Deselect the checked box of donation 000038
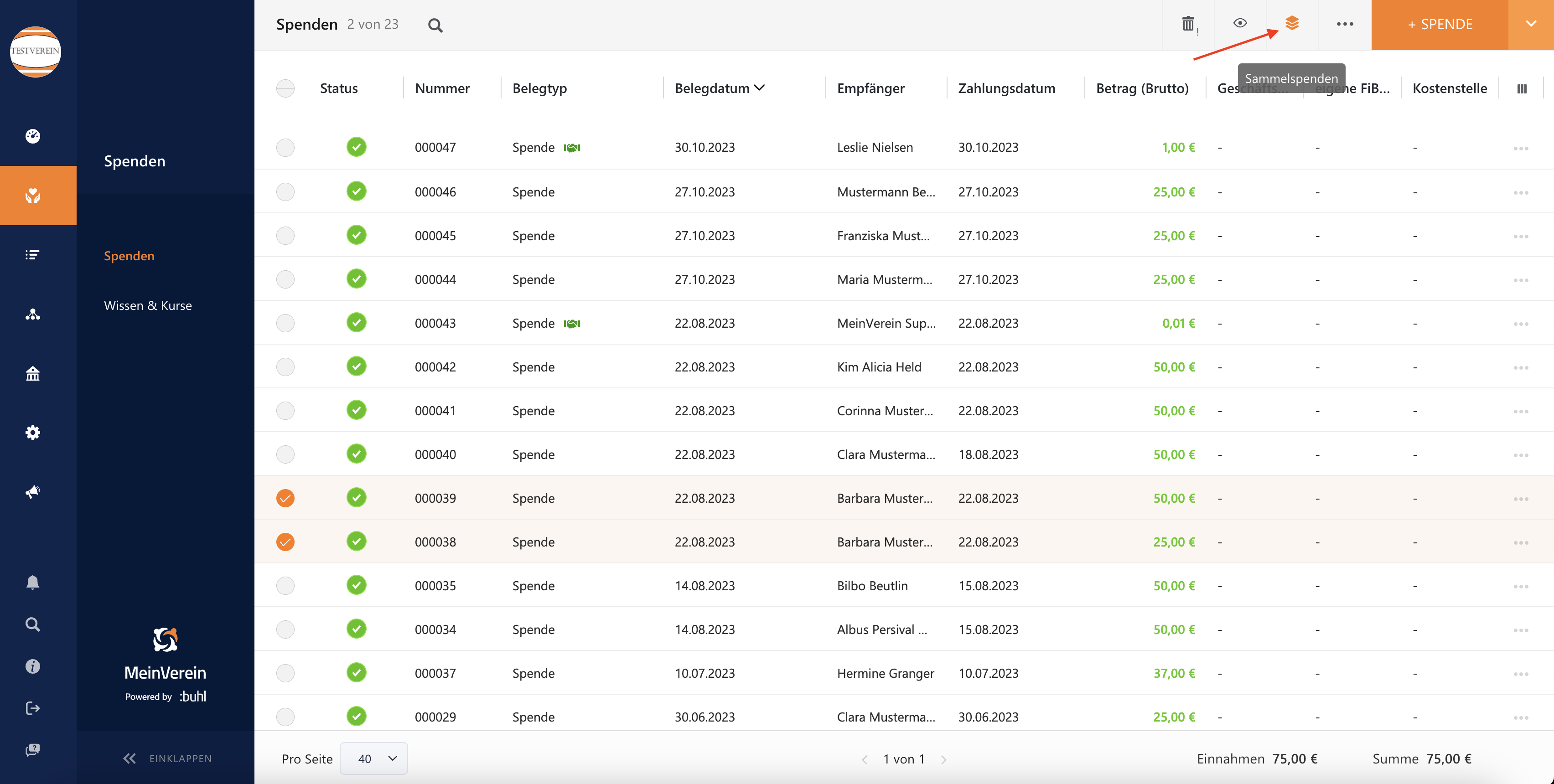 [285, 542]
